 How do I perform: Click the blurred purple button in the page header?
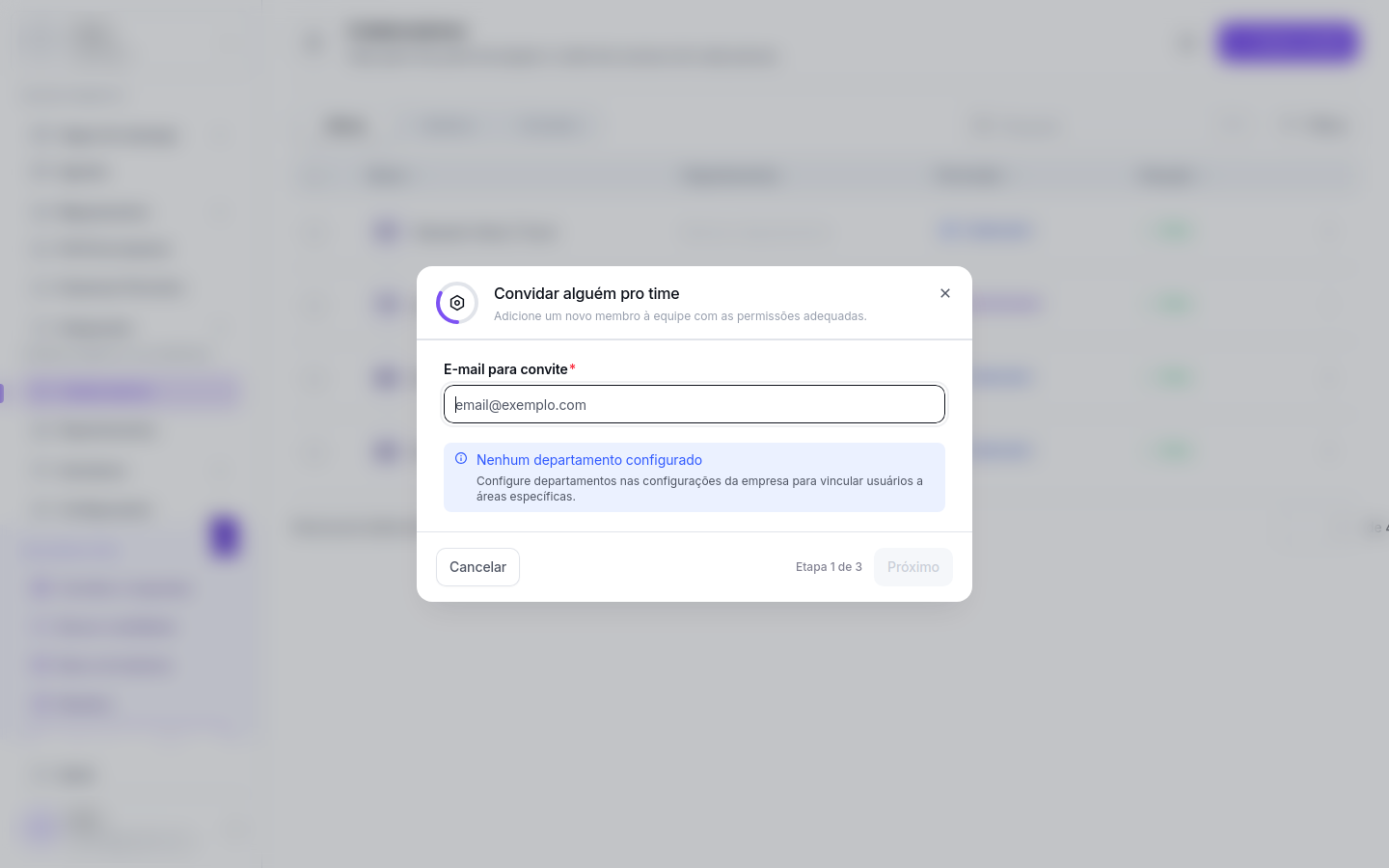[x=1289, y=42]
